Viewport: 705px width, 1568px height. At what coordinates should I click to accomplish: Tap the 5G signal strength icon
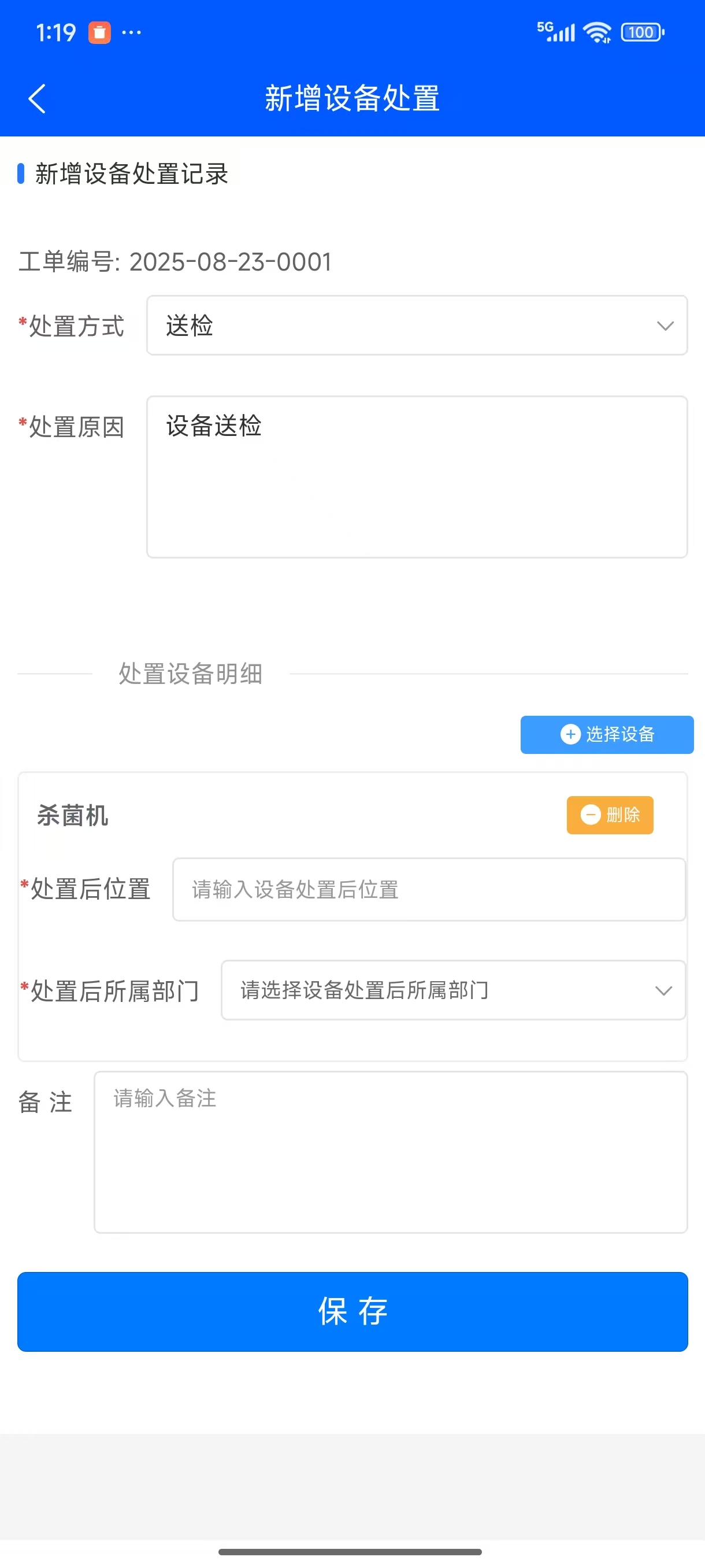coord(556,32)
